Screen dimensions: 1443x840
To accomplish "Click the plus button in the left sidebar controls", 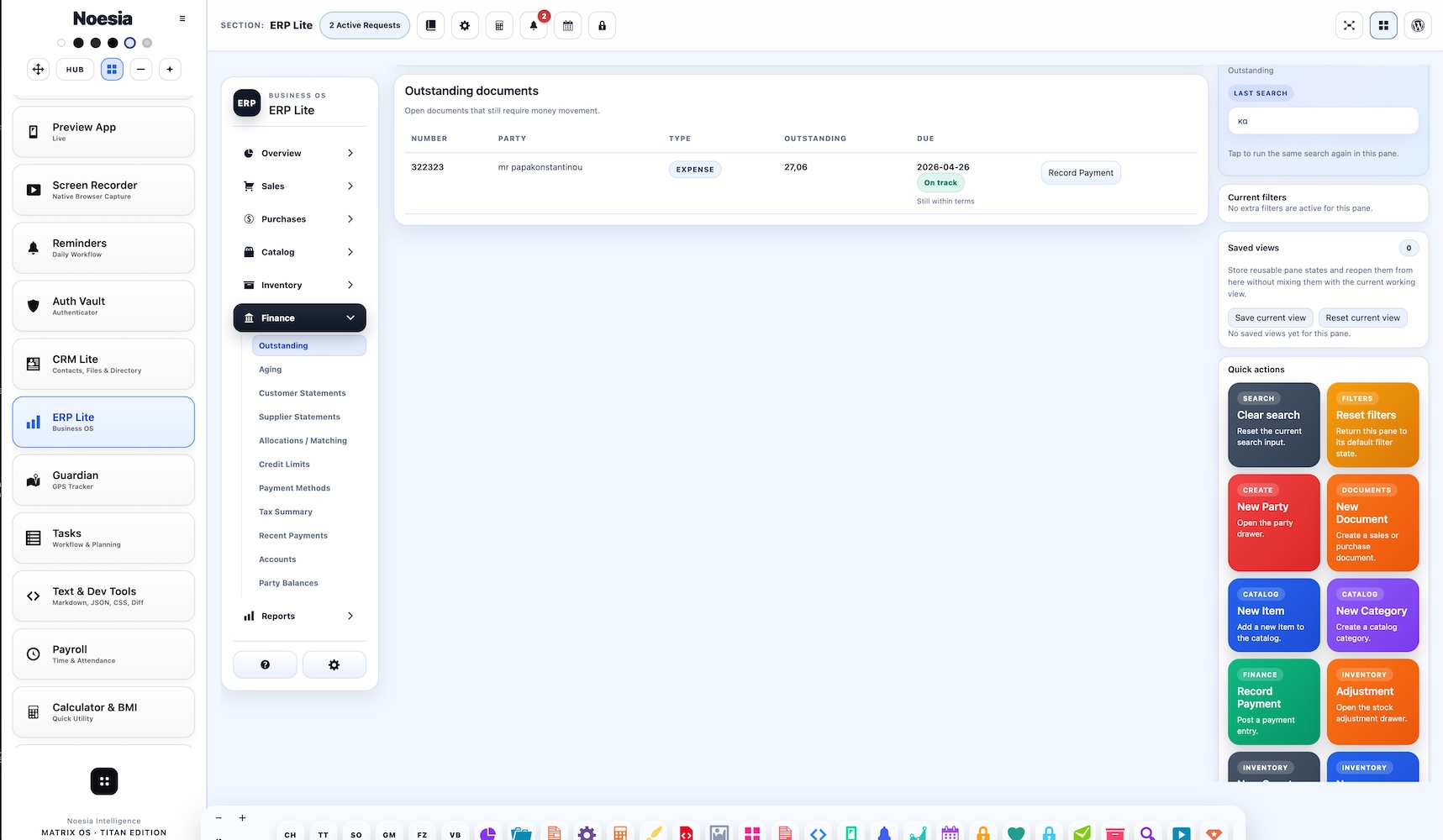I will pos(170,69).
